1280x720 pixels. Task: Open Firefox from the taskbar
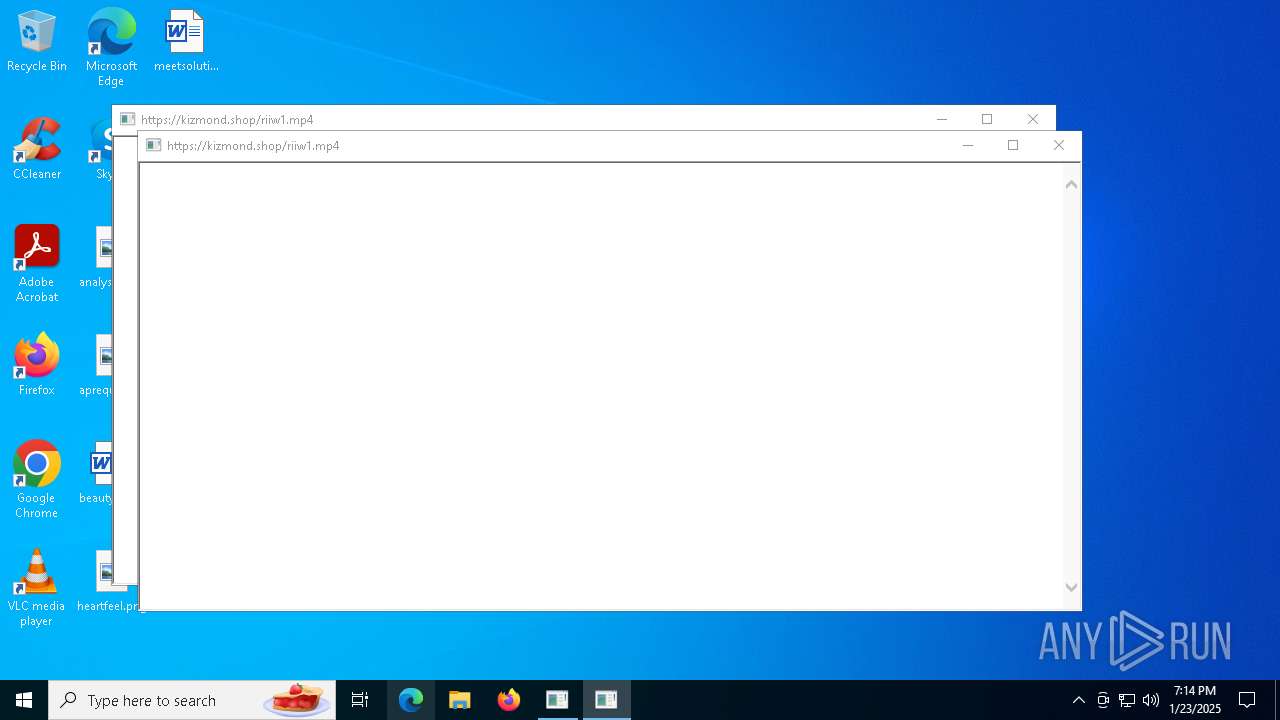click(x=509, y=700)
